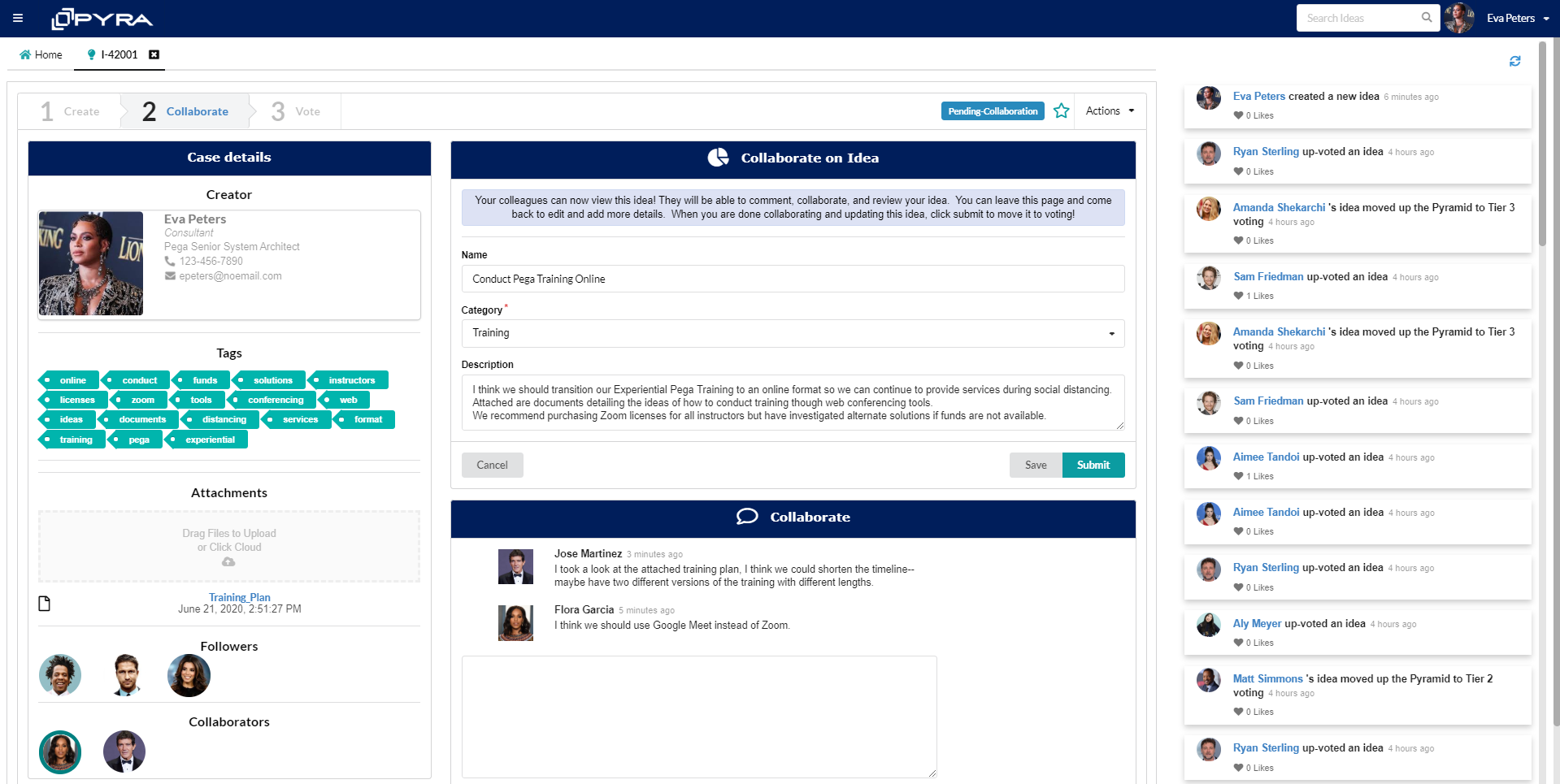Select step 2 Collaborate
This screenshot has height=784, width=1560.
pyautogui.click(x=185, y=111)
